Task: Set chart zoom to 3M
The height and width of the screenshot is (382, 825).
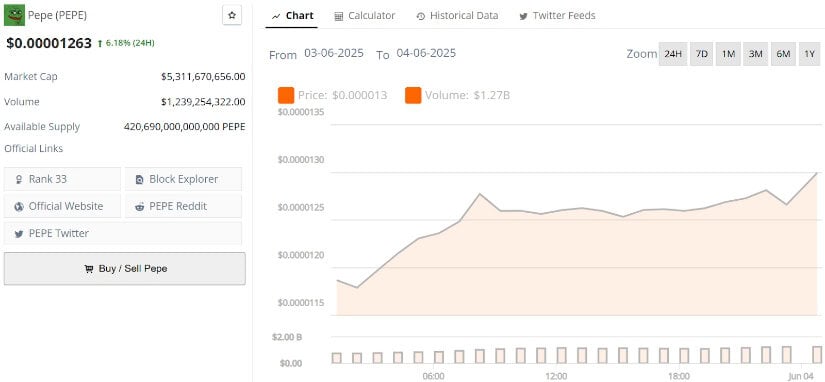Action: pyautogui.click(x=756, y=54)
